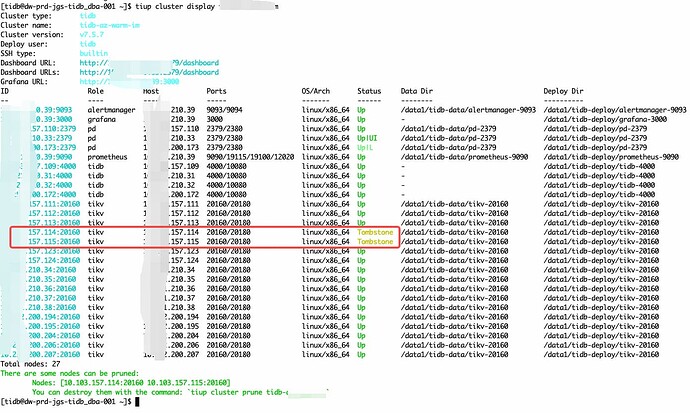This screenshot has height=413, width=690.
Task: Click the 'There are some nodes can be pruned:' message
Action: 70,373
